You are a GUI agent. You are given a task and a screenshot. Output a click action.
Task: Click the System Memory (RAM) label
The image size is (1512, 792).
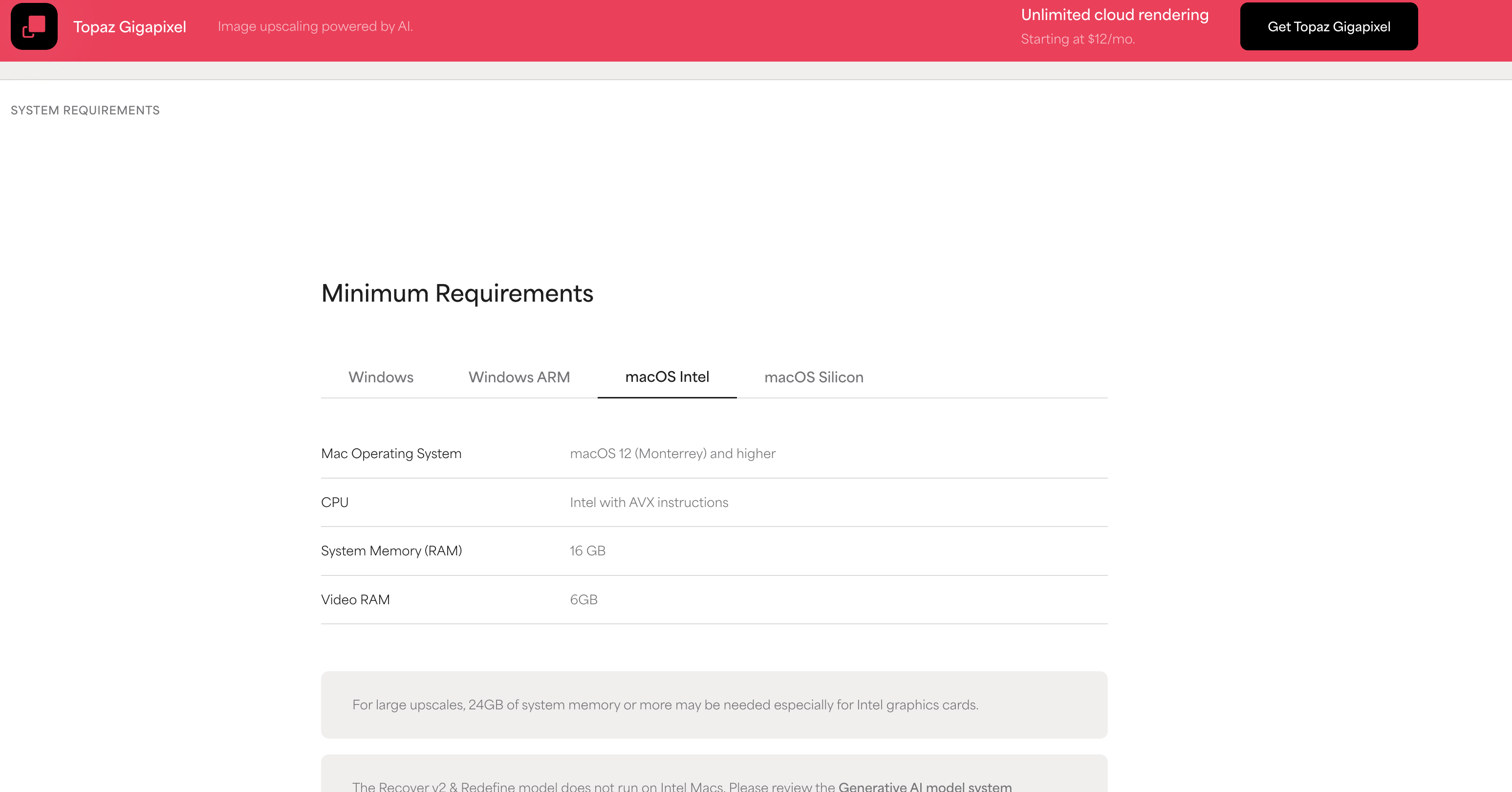(391, 550)
